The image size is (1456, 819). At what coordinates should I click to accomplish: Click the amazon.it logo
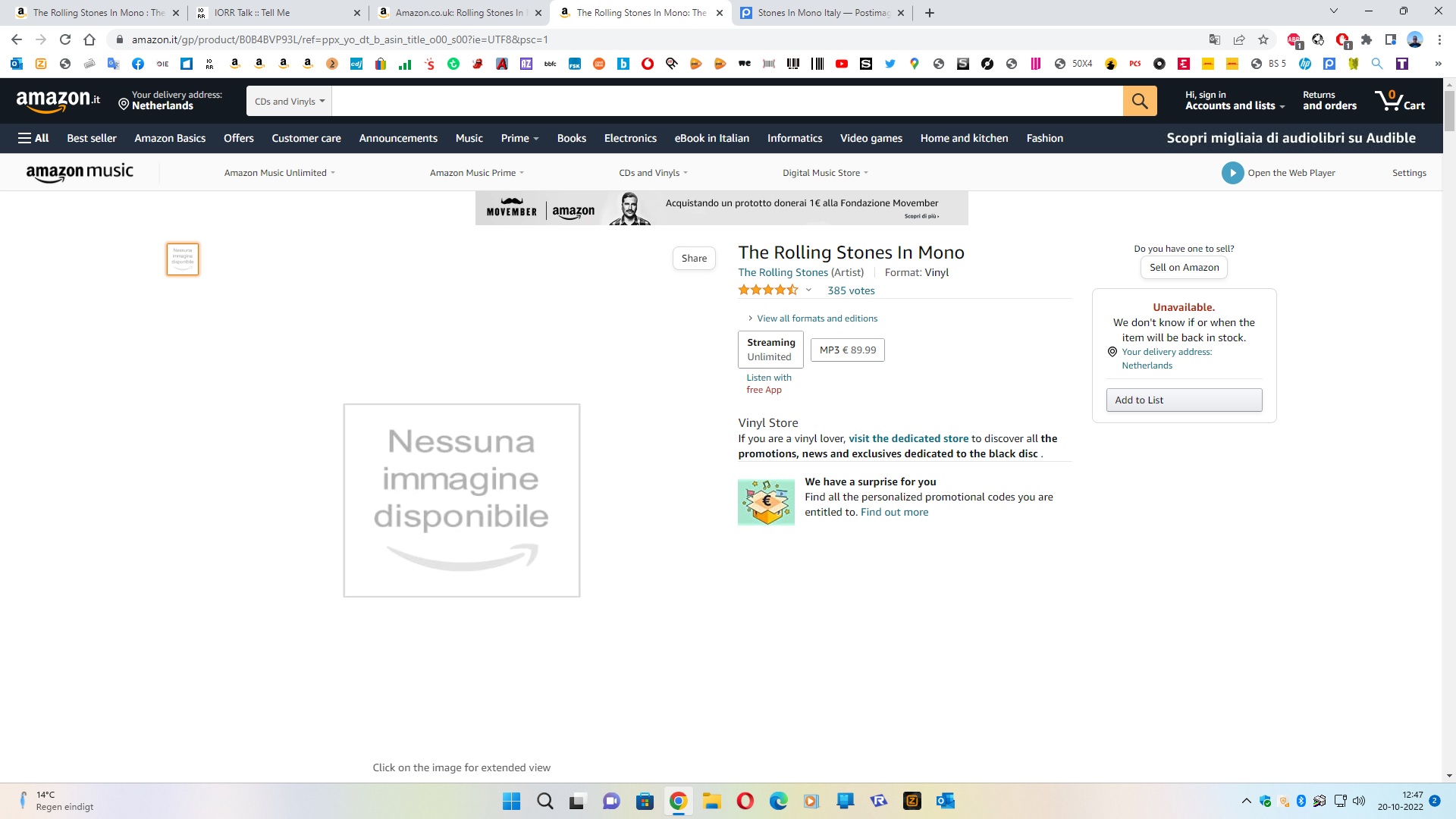[58, 100]
